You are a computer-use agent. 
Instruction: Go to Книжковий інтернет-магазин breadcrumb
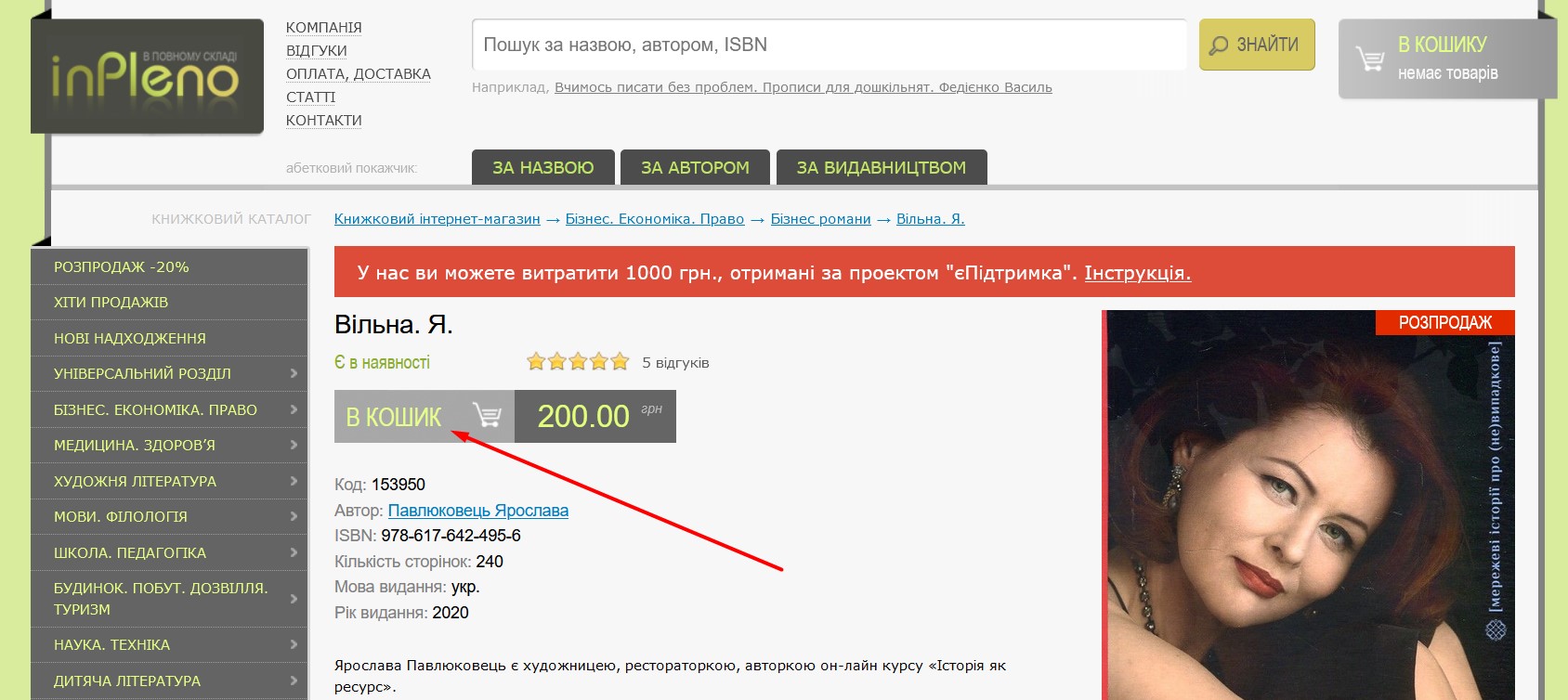(438, 219)
